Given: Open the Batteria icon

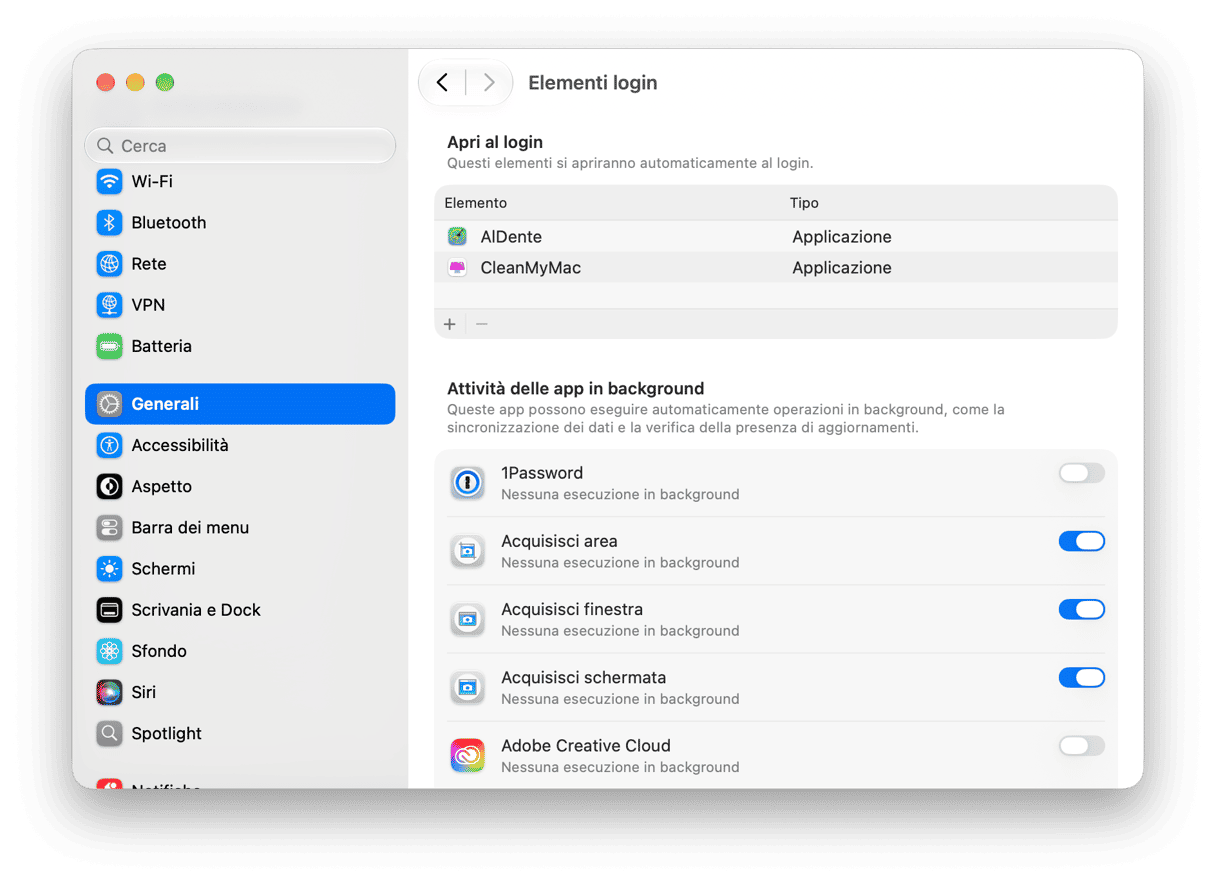Looking at the screenshot, I should point(109,346).
